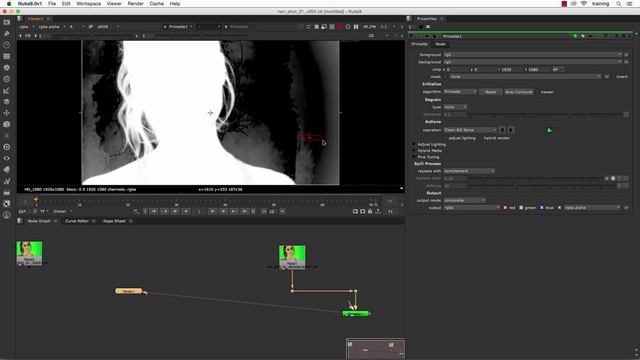The height and width of the screenshot is (360, 640).
Task: Open the Degrain type dropdown
Action: click(x=455, y=107)
